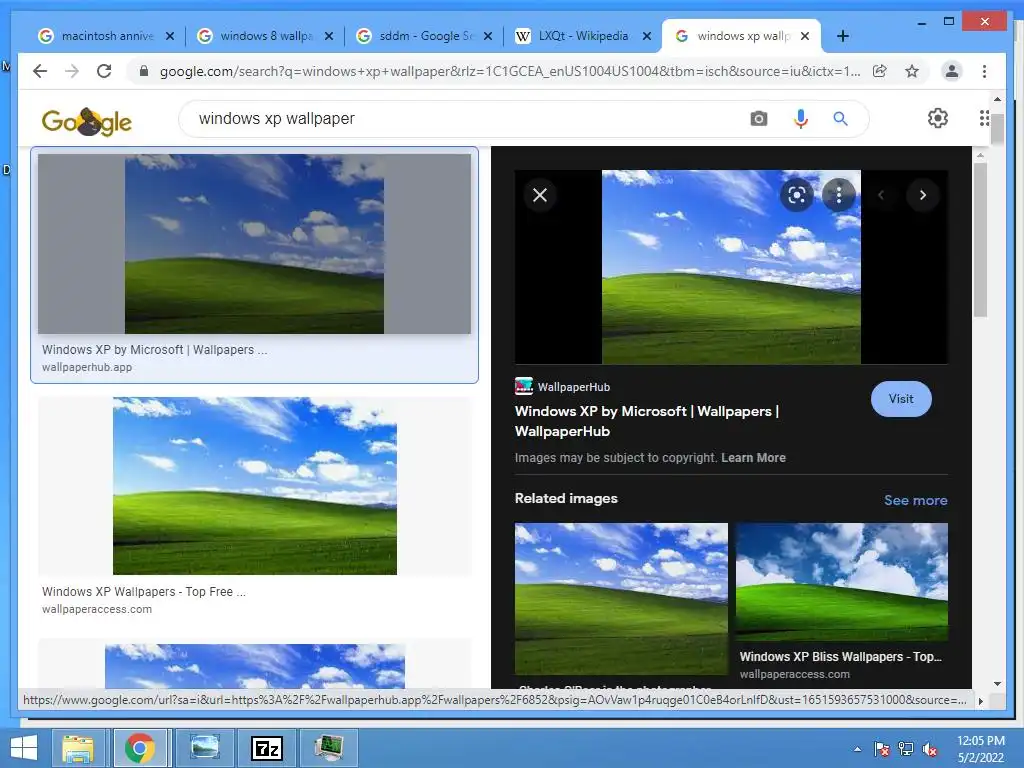Open the Learn More copyright link
The width and height of the screenshot is (1024, 768).
[753, 458]
